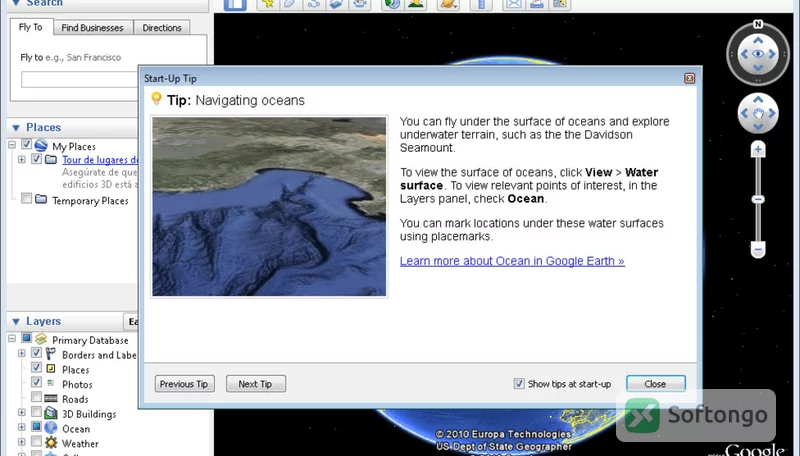800x456 pixels.
Task: Click the Primary Database layers icon
Action: 41,339
